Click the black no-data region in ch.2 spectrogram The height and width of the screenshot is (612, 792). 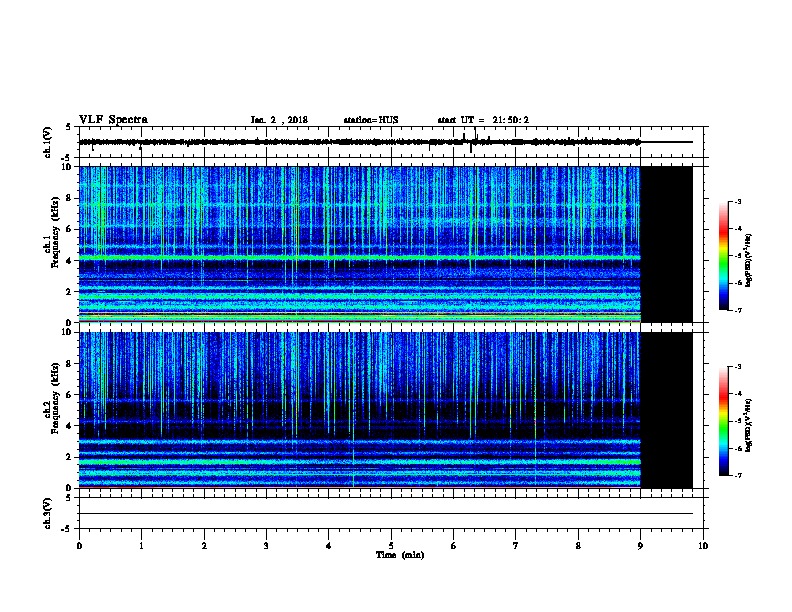pyautogui.click(x=666, y=410)
